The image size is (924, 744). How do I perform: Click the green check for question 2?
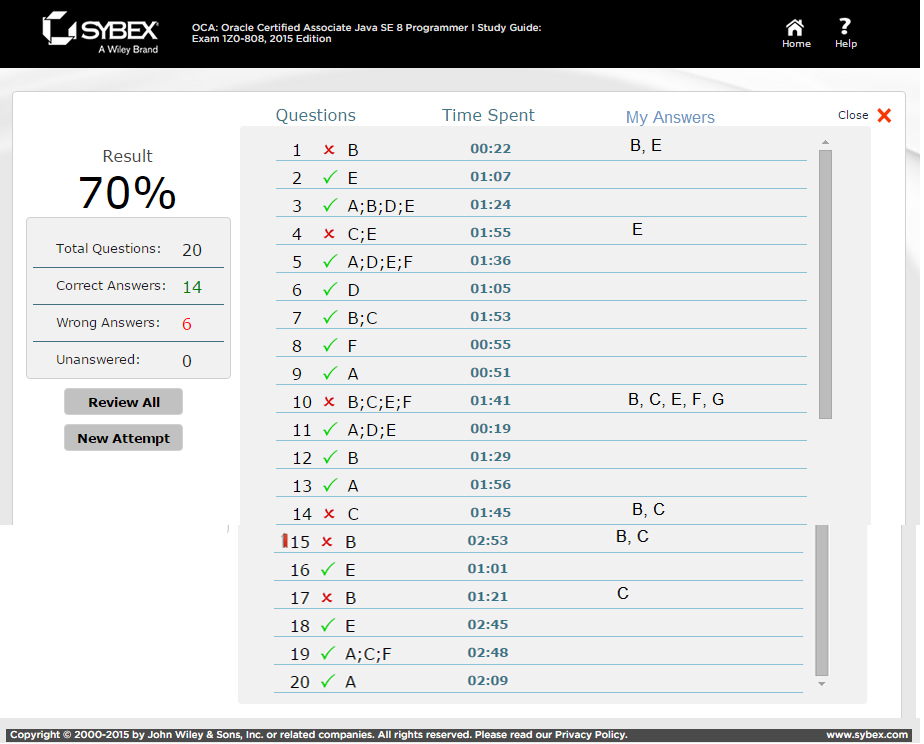(x=330, y=177)
